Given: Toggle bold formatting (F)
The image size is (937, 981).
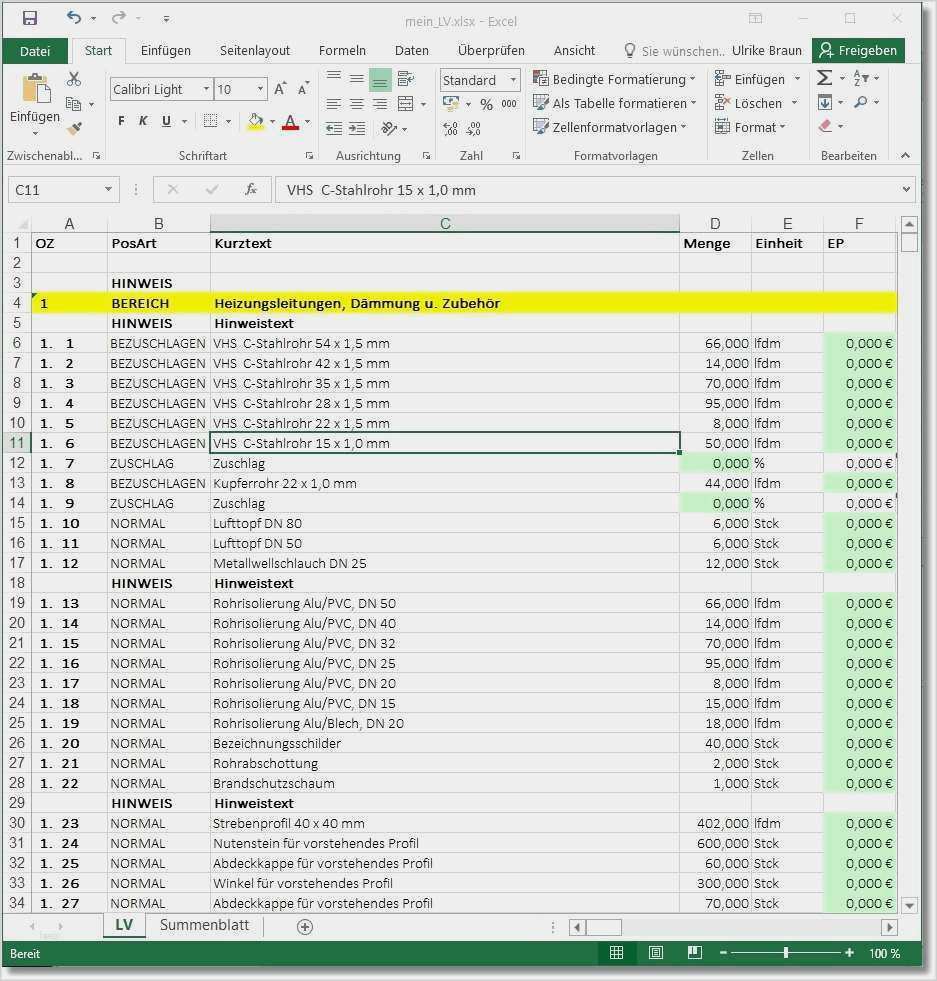Looking at the screenshot, I should [x=121, y=121].
